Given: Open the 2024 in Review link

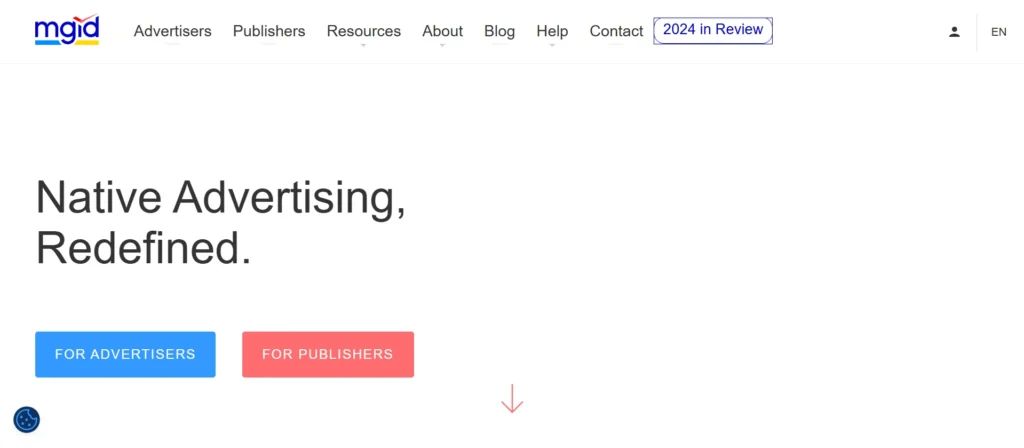Looking at the screenshot, I should point(712,30).
